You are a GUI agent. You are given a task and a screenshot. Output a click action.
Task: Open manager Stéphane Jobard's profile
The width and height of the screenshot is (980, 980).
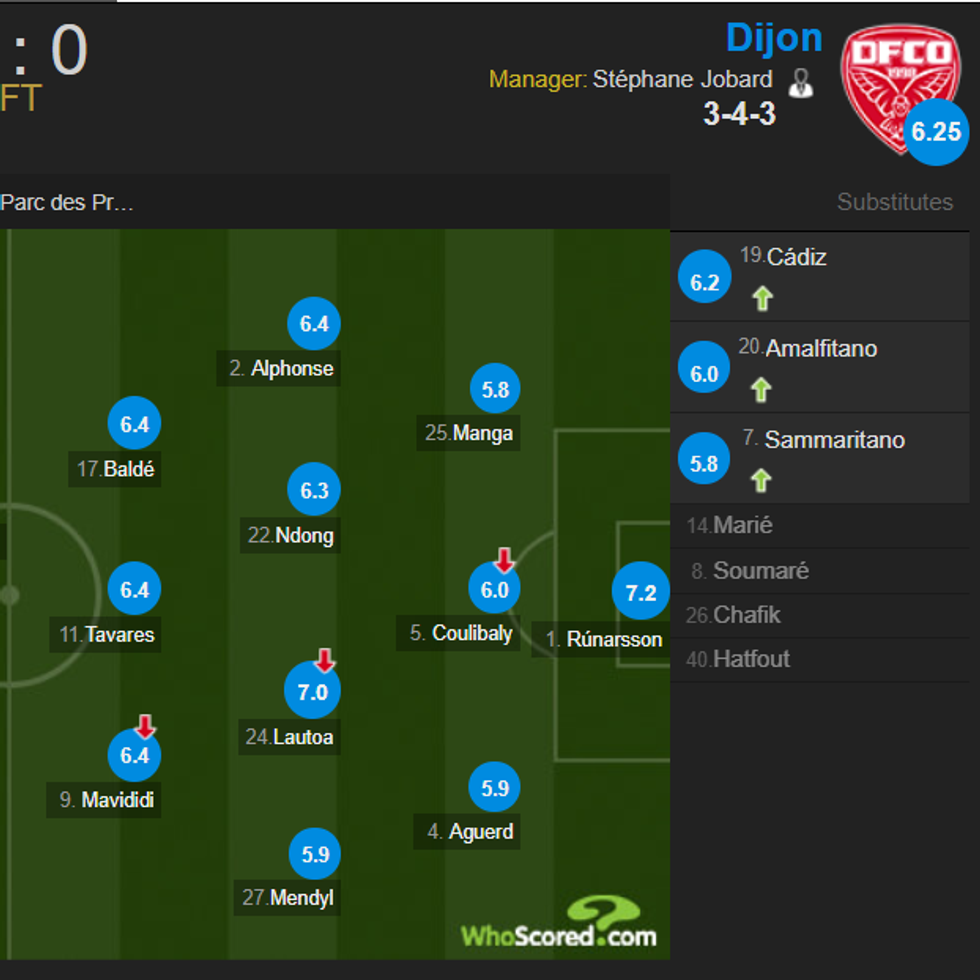(682, 80)
